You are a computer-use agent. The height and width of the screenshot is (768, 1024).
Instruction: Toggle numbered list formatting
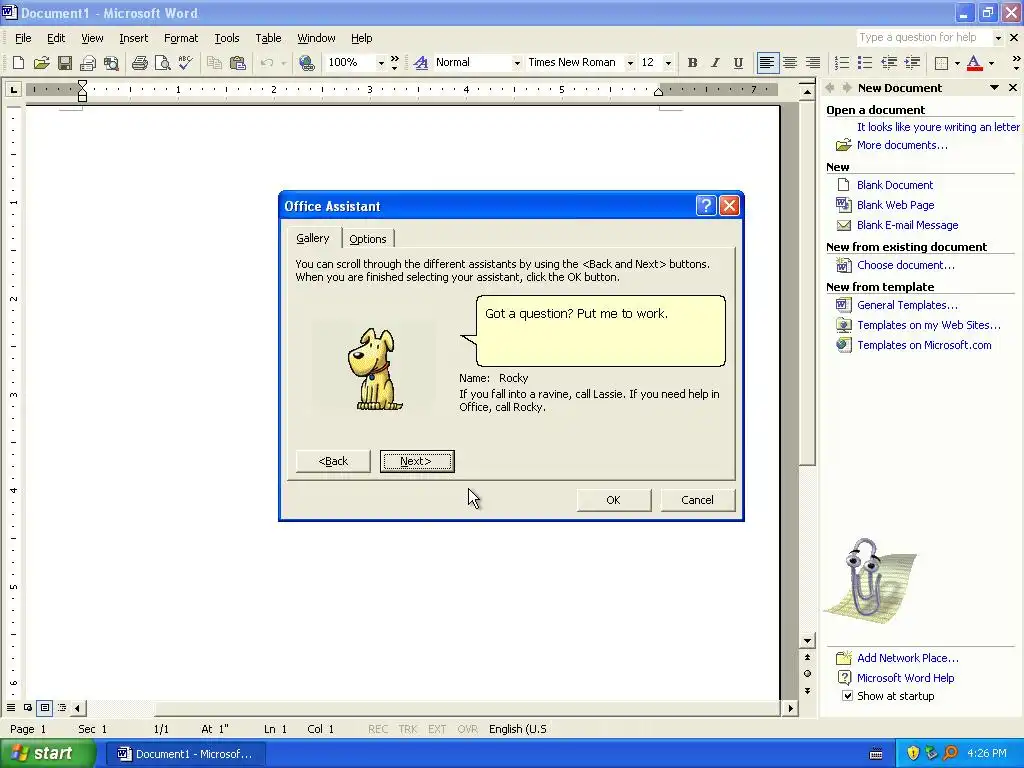tap(842, 63)
